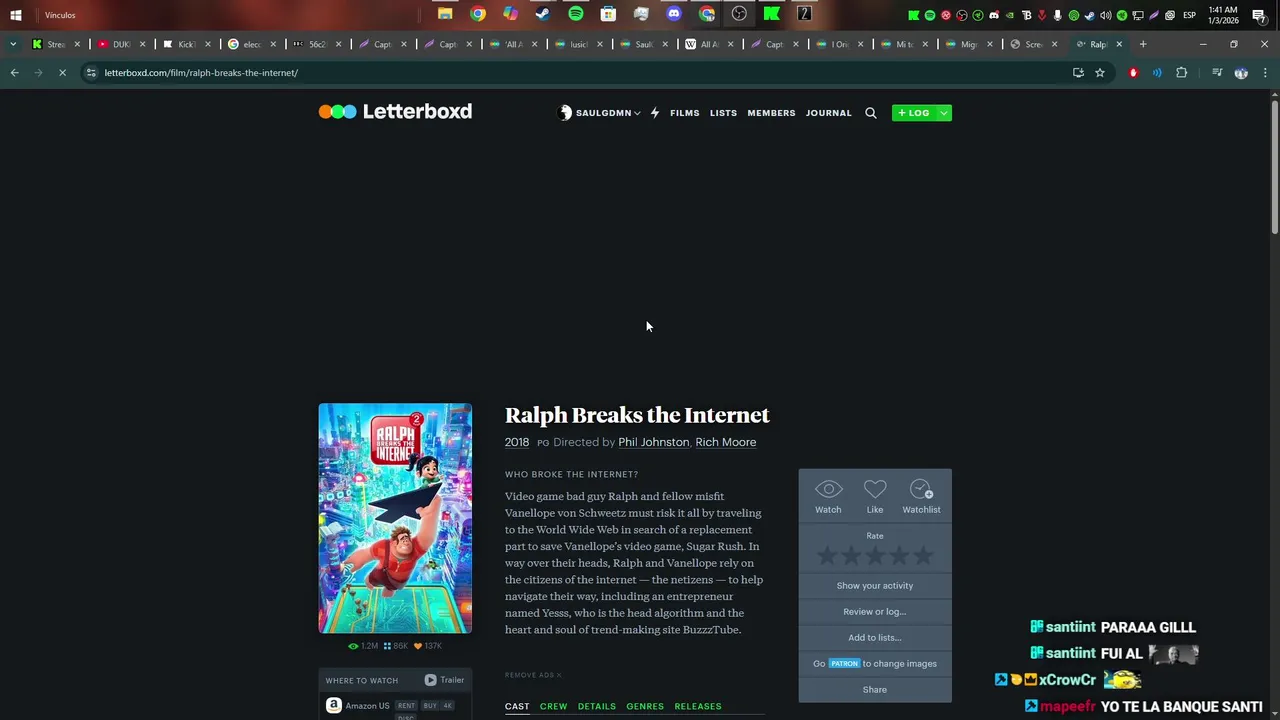Viewport: 1280px width, 720px height.
Task: Open the Kick app in taskbar
Action: click(x=772, y=14)
